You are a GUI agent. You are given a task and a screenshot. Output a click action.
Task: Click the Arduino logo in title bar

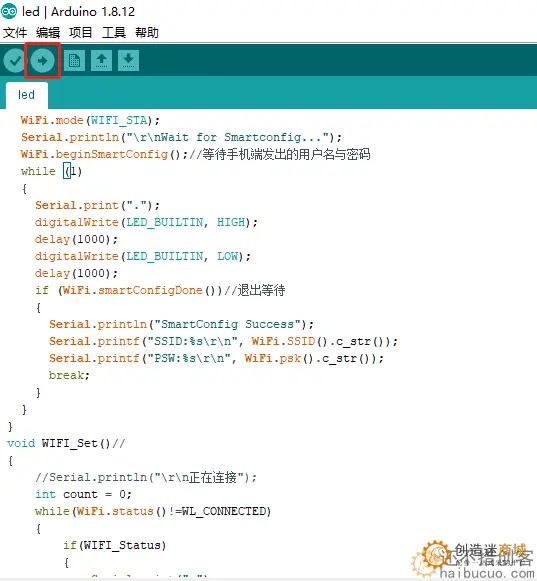(9, 11)
